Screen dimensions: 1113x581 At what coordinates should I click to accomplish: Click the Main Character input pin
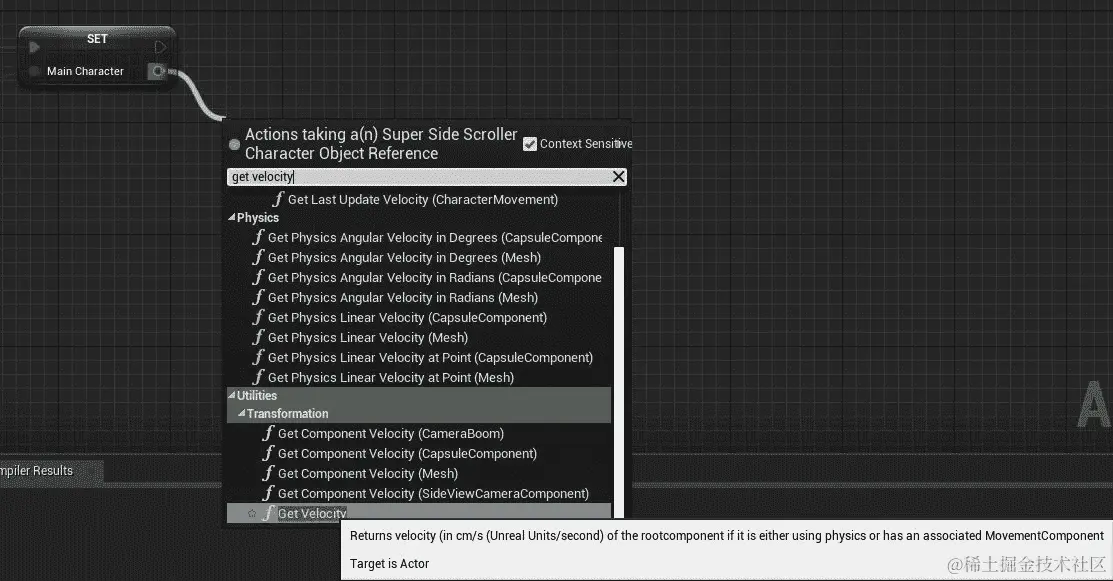tap(33, 71)
